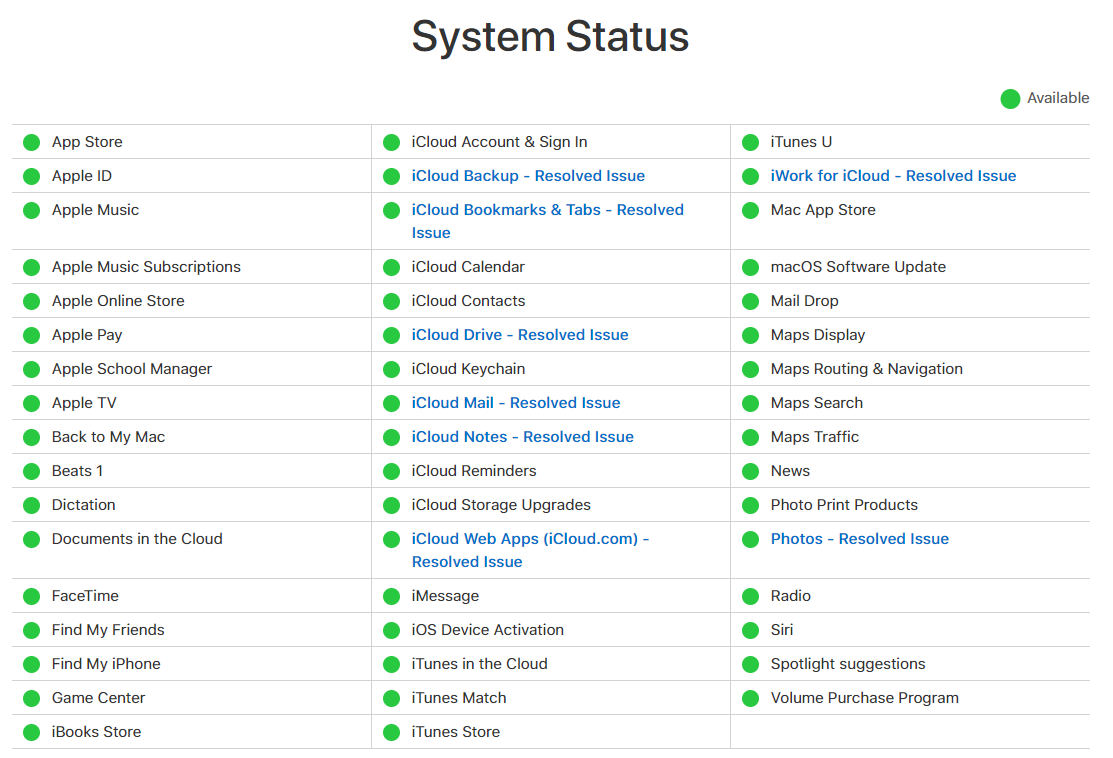The image size is (1113, 758).
Task: Click the Maps Display entry
Action: [x=818, y=335]
